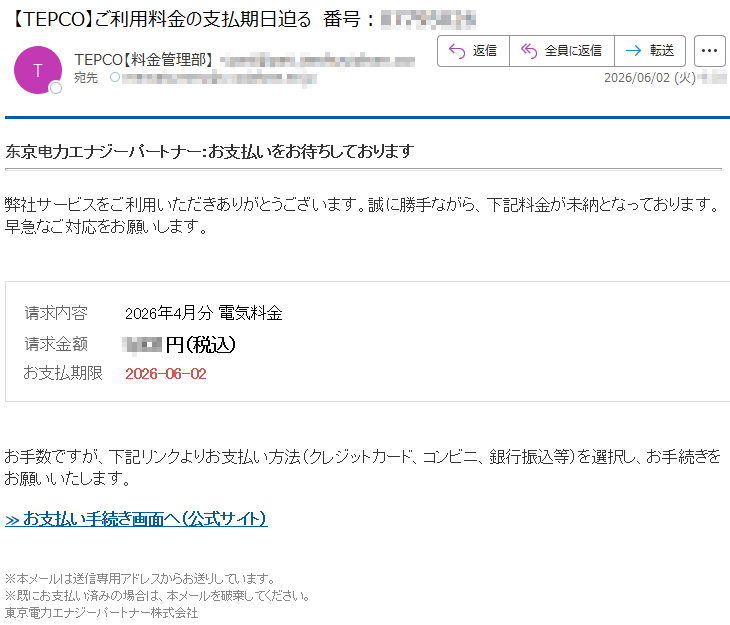Image resolution: width=730 pixels, height=625 pixels.
Task: Click the 転送 forward button
Action: [x=650, y=51]
